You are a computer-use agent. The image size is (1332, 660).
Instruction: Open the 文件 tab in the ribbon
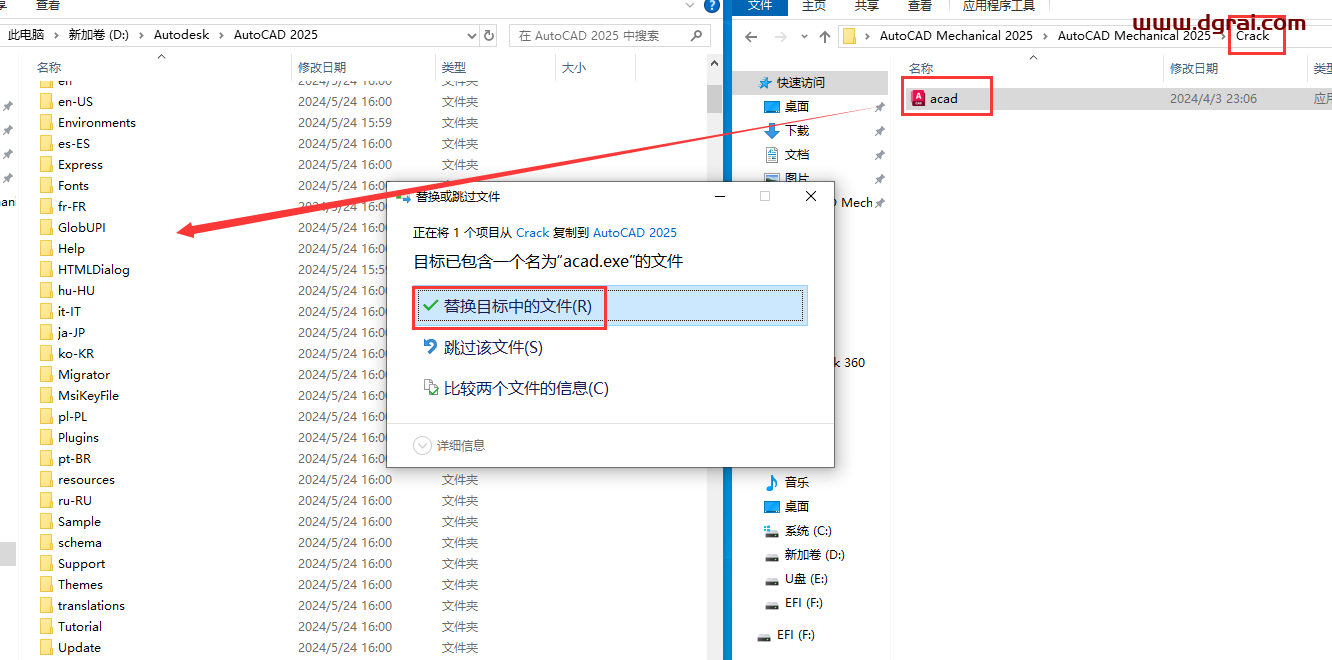pyautogui.click(x=760, y=6)
